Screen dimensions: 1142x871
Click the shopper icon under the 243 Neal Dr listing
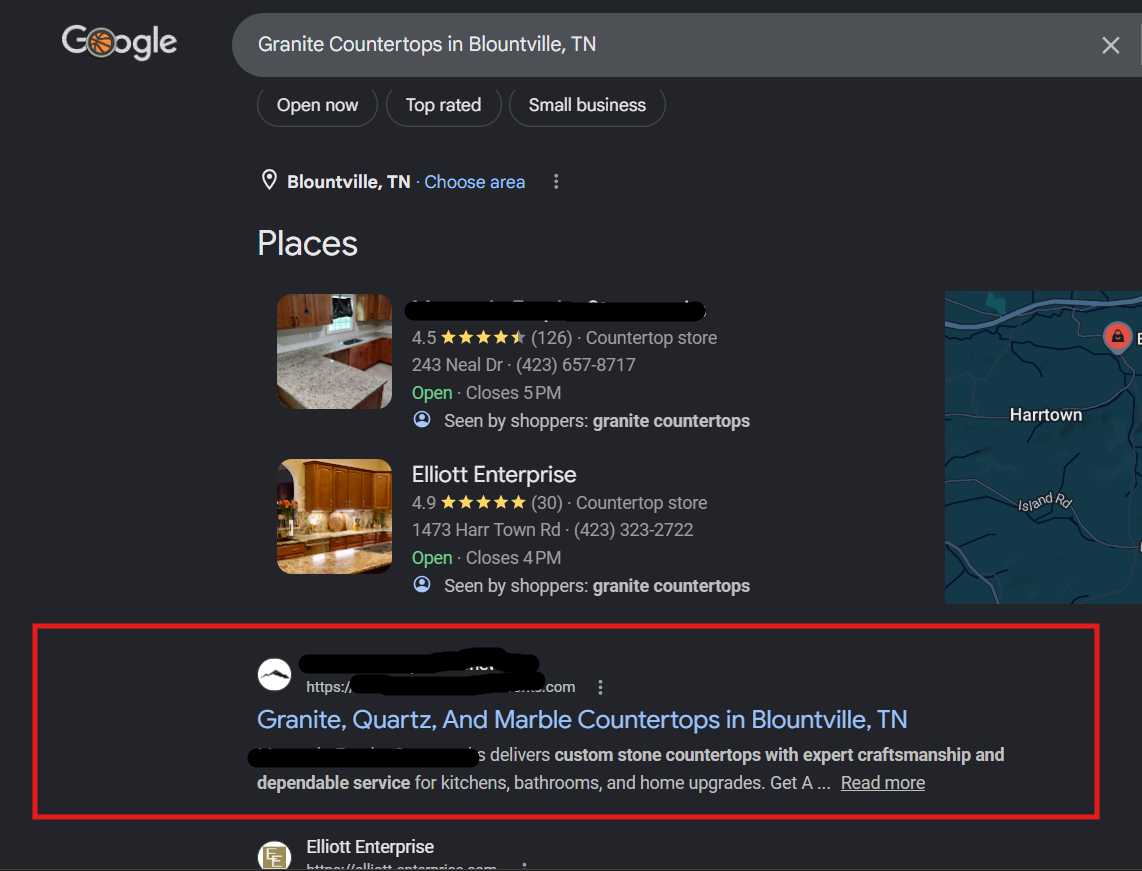422,419
